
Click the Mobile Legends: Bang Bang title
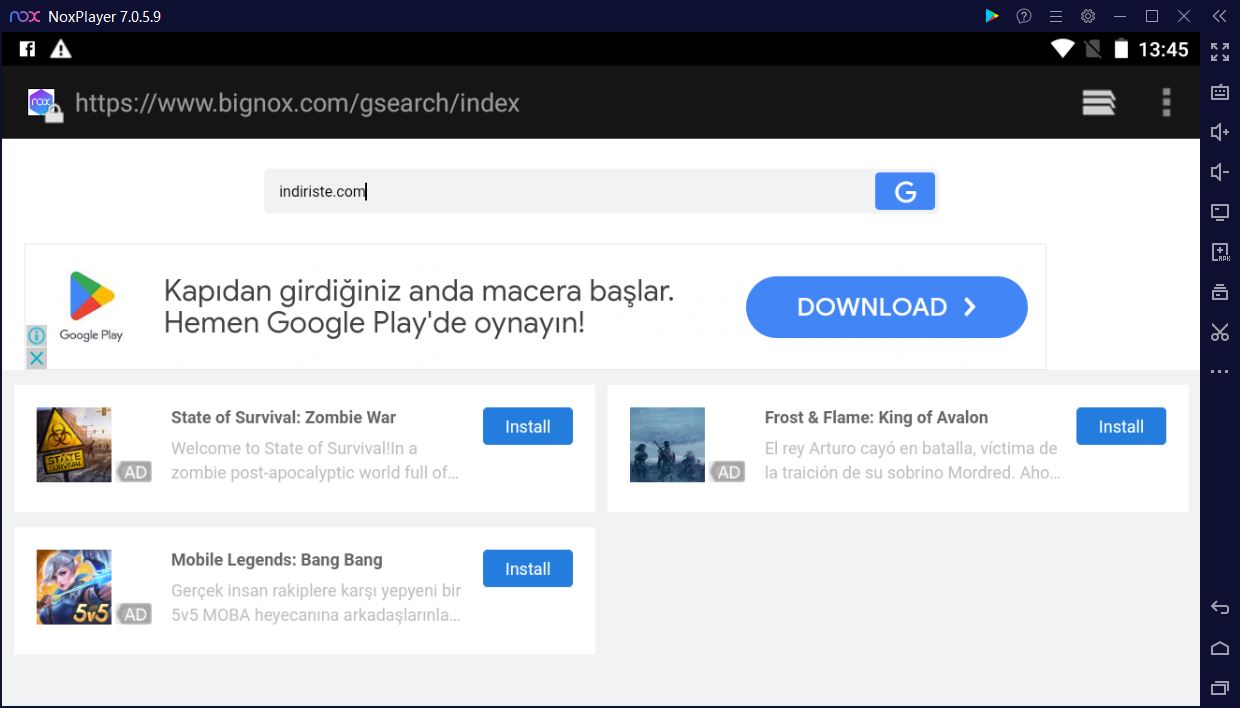[x=277, y=559]
